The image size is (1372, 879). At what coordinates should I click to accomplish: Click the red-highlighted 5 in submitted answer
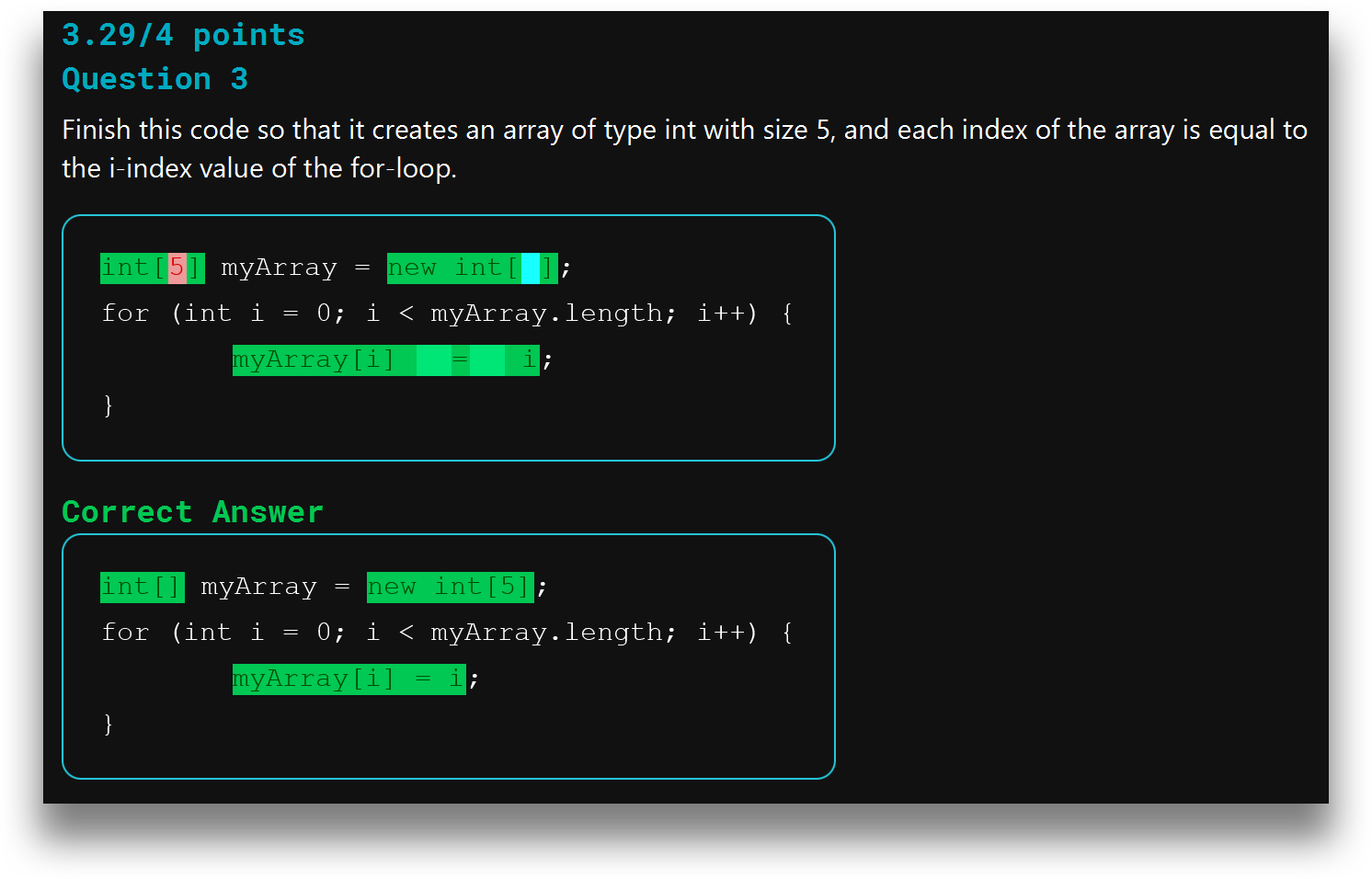pyautogui.click(x=177, y=268)
